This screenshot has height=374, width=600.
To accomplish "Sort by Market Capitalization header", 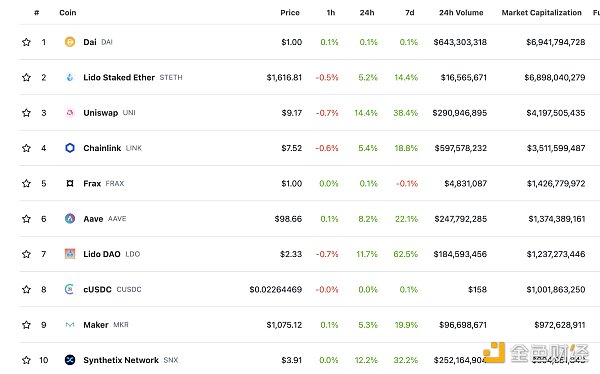I will tap(541, 13).
